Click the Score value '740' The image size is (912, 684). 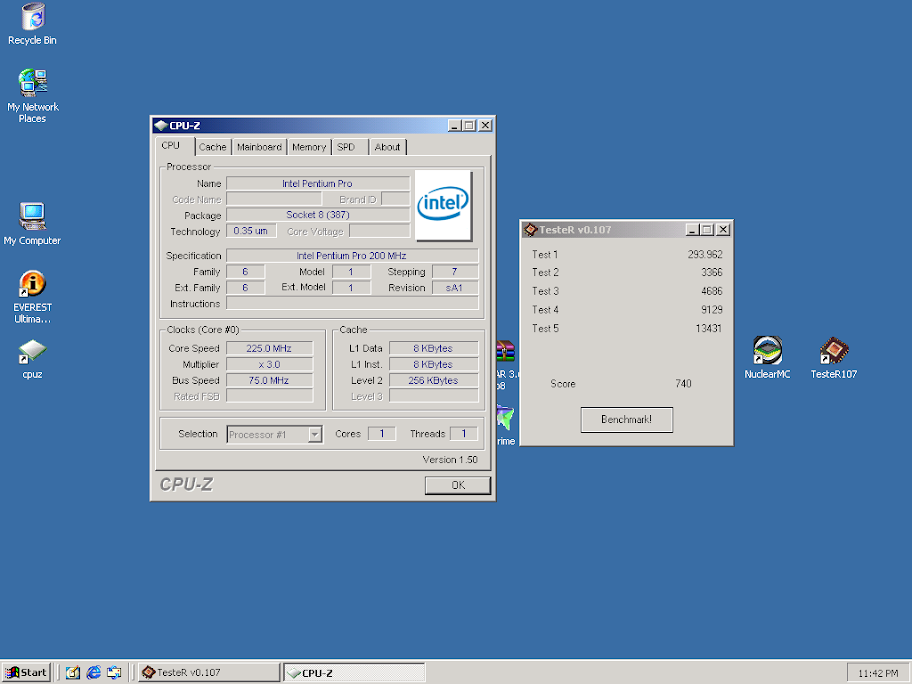click(683, 383)
